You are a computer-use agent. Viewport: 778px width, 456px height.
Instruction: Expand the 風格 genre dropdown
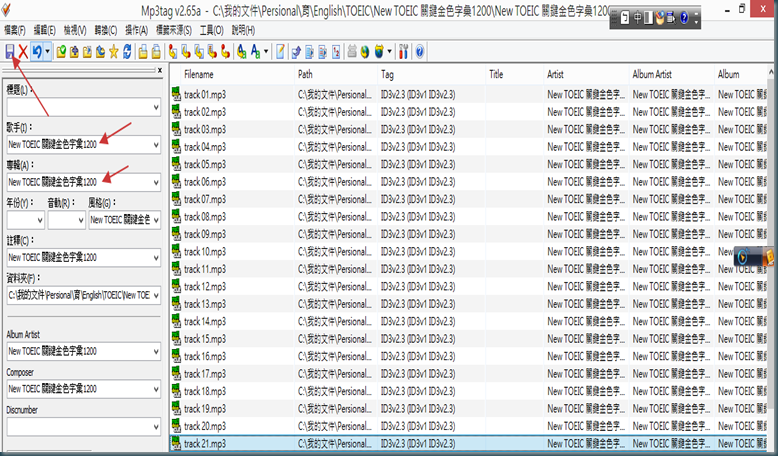(156, 220)
